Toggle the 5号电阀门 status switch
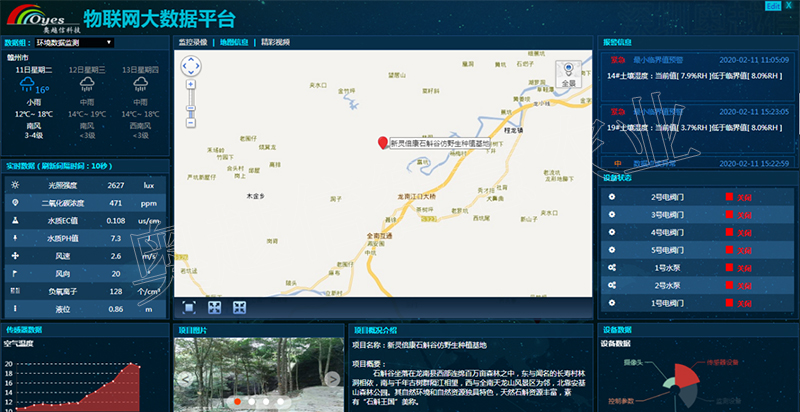The width and height of the screenshot is (800, 412). [730, 250]
